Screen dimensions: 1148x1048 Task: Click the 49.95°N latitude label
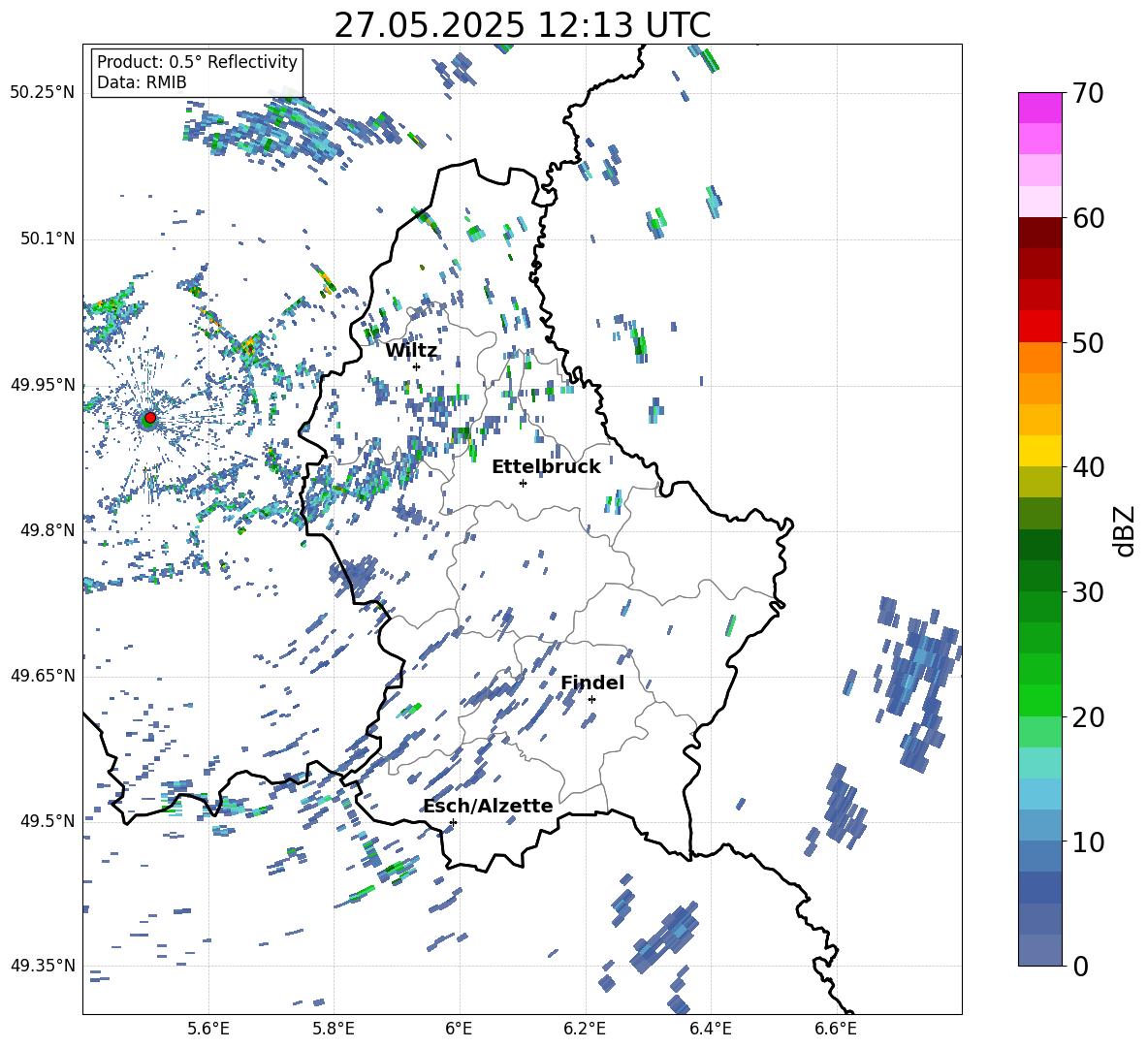click(43, 385)
